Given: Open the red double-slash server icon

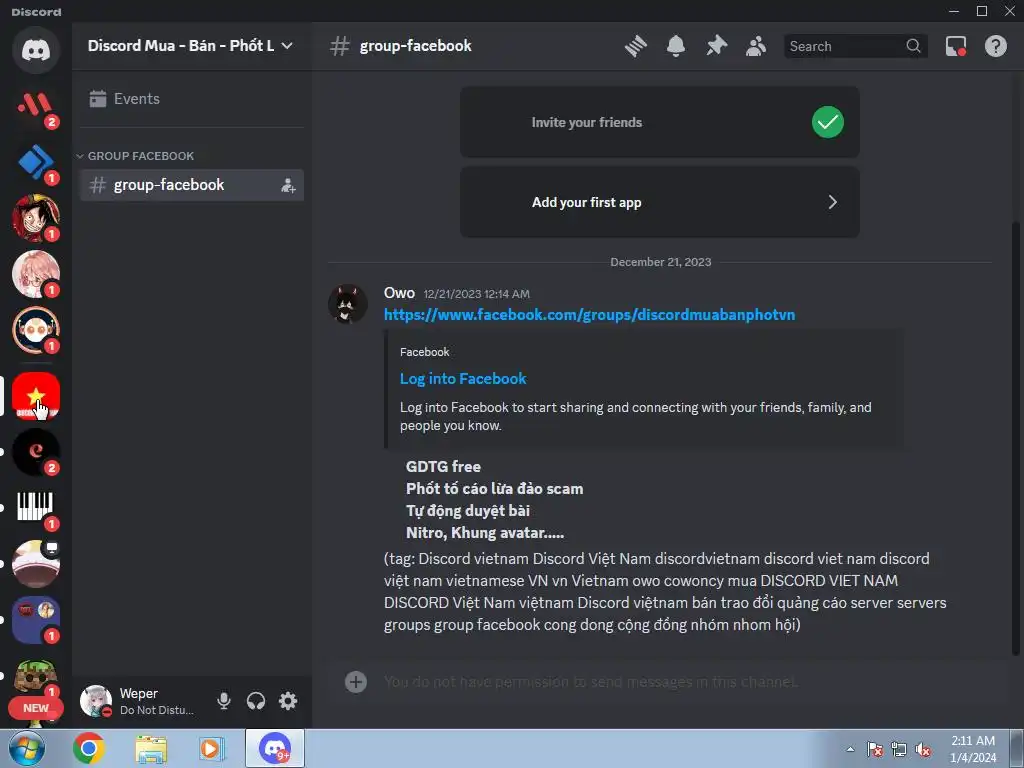Looking at the screenshot, I should 36,106.
